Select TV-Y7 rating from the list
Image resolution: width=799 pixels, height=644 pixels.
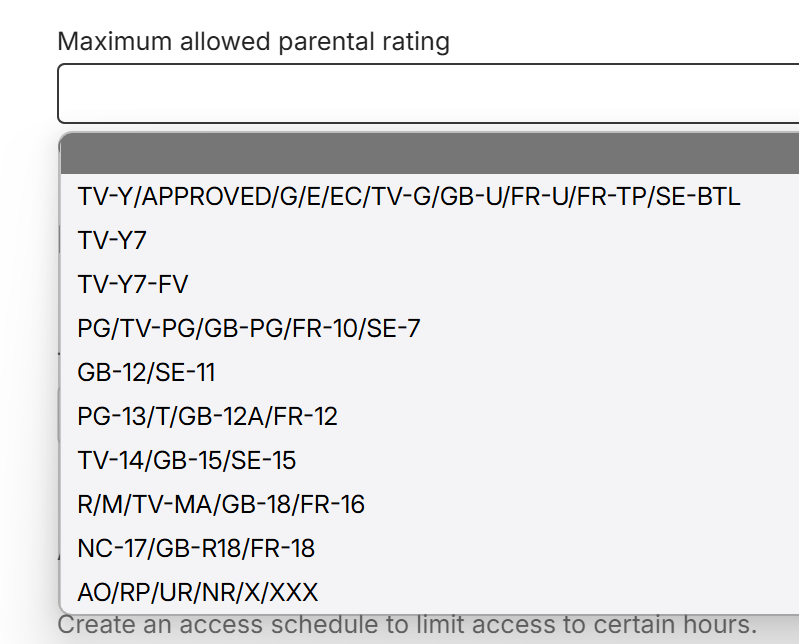click(x=113, y=241)
